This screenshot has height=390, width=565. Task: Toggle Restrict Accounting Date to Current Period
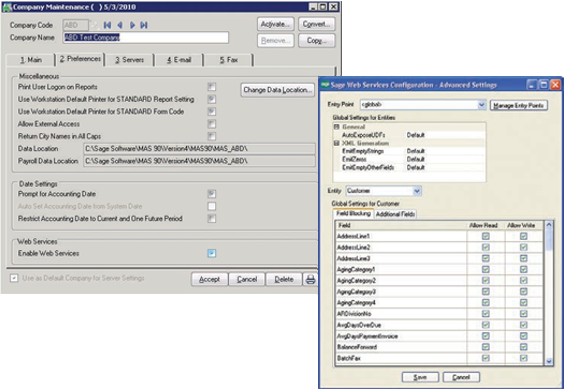[x=212, y=218]
